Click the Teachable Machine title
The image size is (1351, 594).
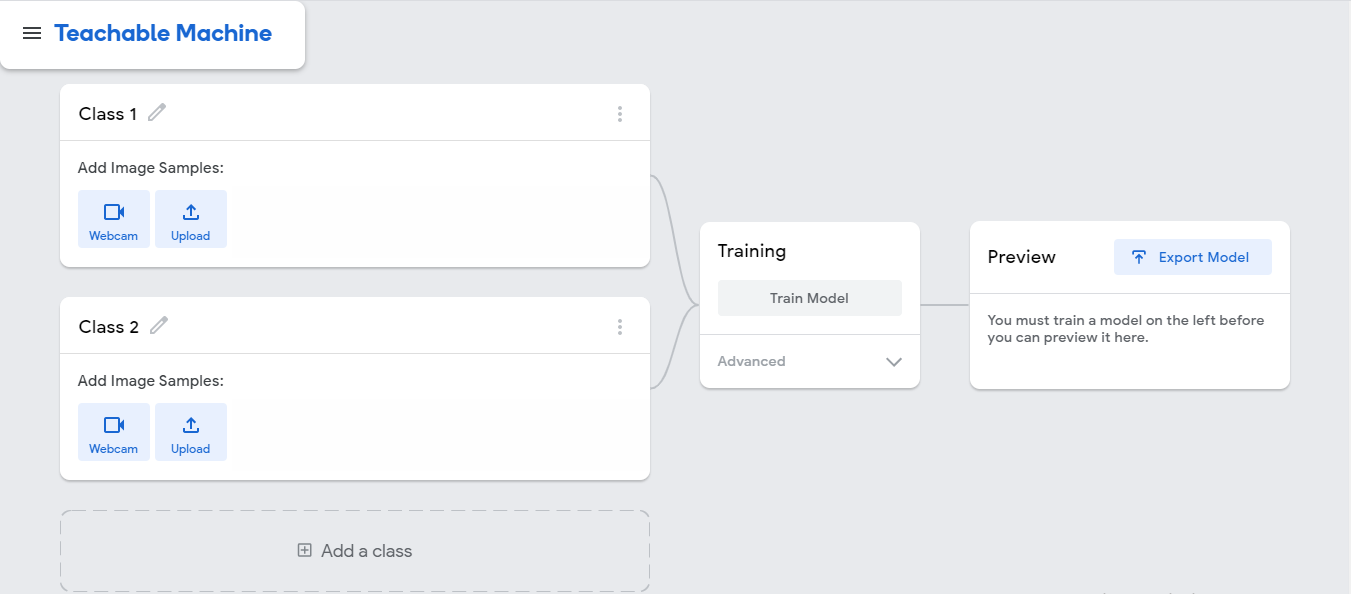(163, 33)
